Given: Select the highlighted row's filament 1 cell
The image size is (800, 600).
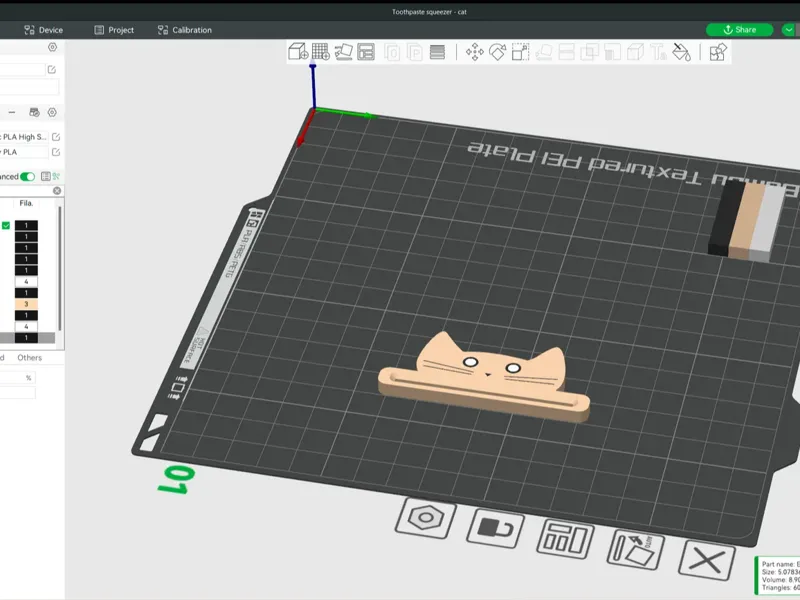Looking at the screenshot, I should tap(26, 338).
